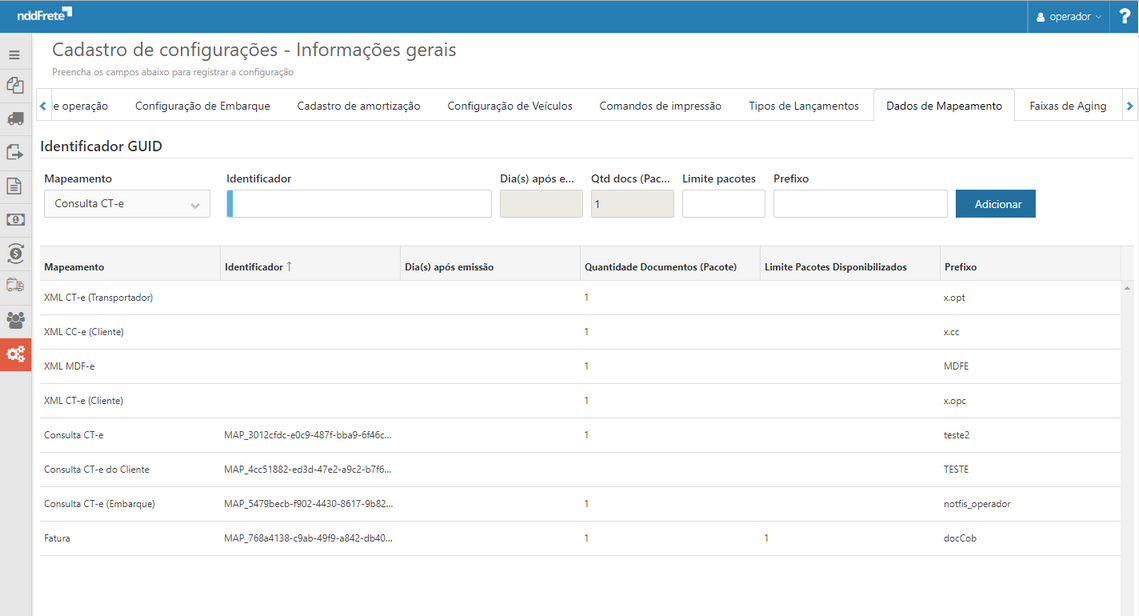Switch to the Faixas de Aging tab

click(1068, 104)
